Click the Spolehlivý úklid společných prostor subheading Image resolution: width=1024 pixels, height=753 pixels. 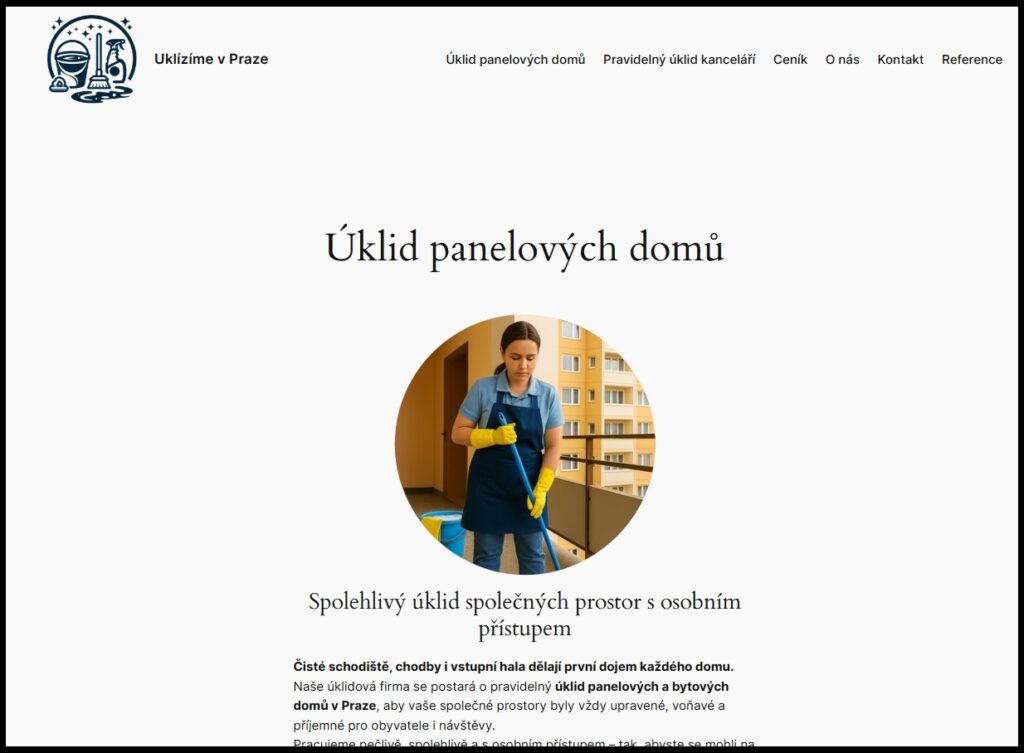[x=525, y=615]
